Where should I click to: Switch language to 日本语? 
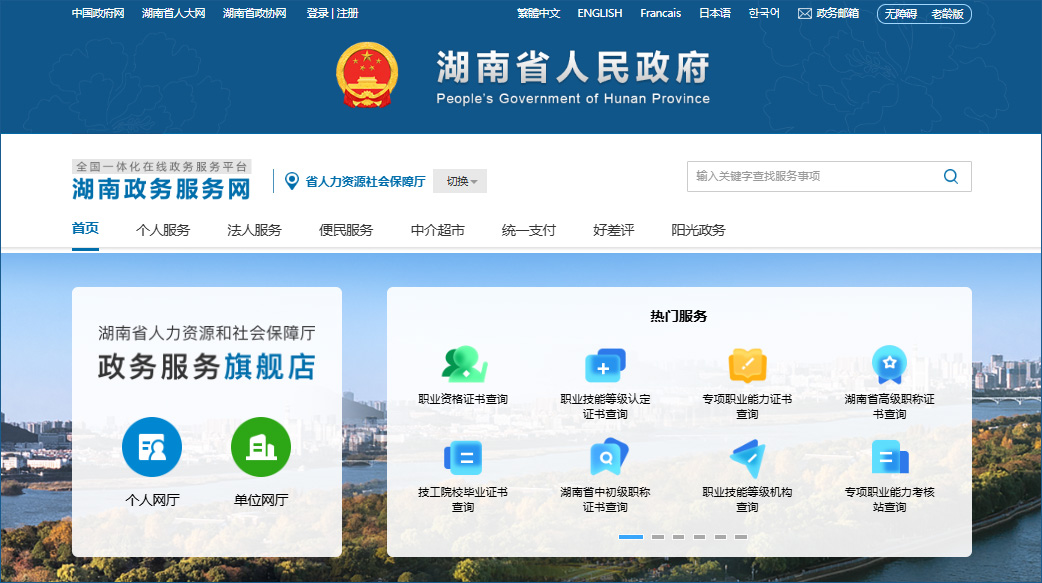point(715,13)
